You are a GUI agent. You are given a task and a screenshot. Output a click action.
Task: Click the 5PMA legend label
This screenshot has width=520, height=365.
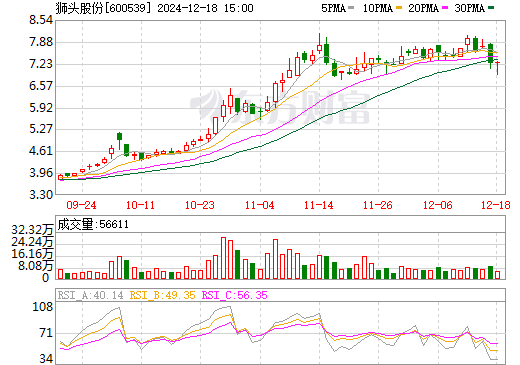[x=333, y=8]
